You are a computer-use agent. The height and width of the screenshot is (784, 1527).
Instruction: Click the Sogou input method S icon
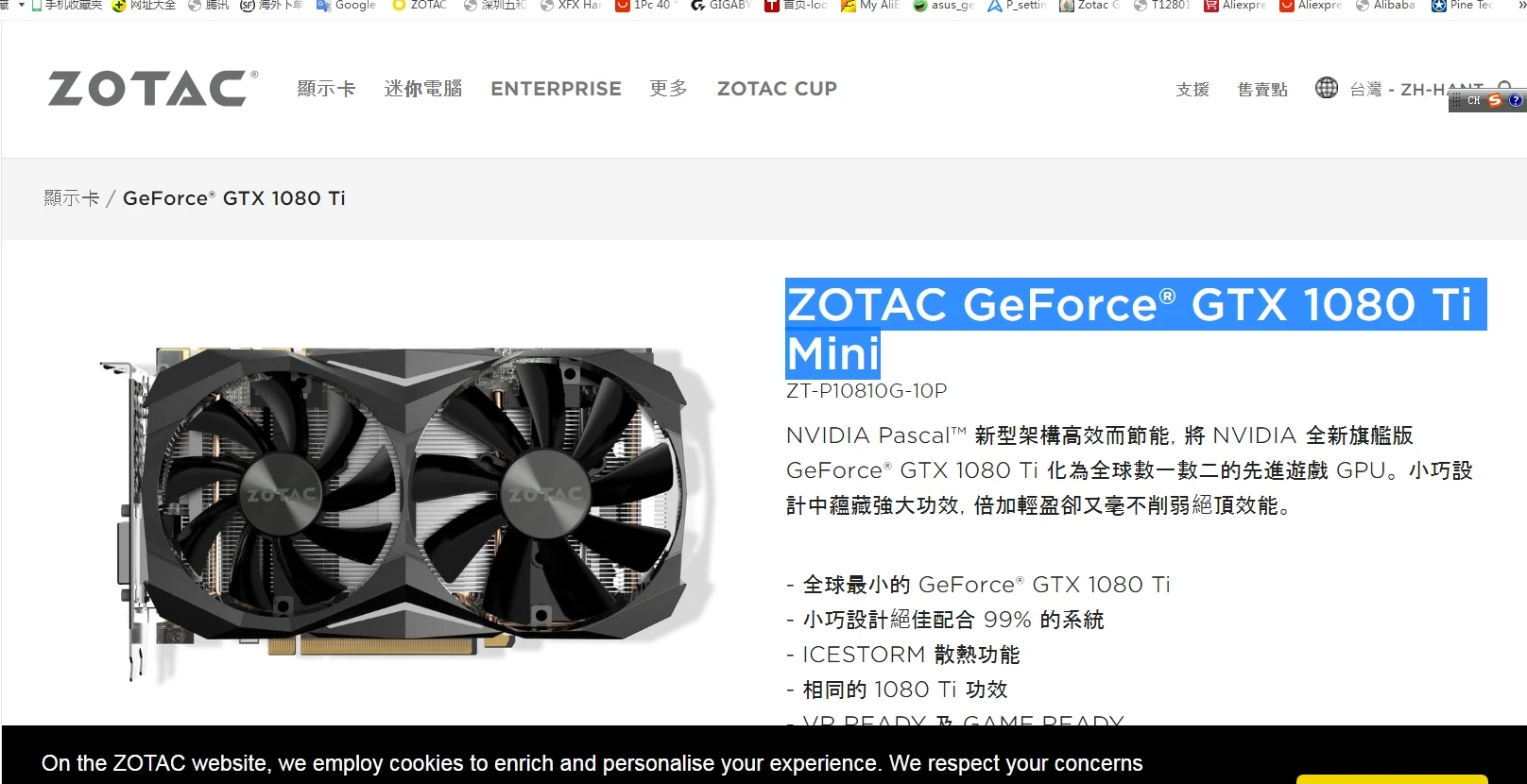click(x=1495, y=100)
